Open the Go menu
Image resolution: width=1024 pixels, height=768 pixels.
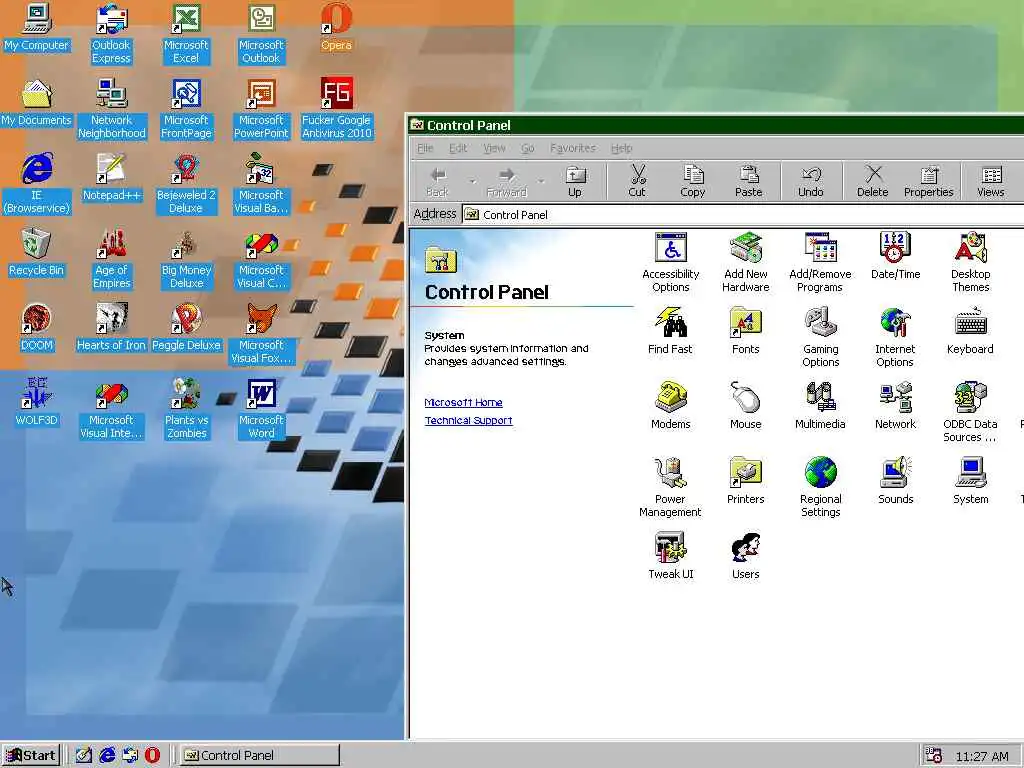[x=528, y=148]
